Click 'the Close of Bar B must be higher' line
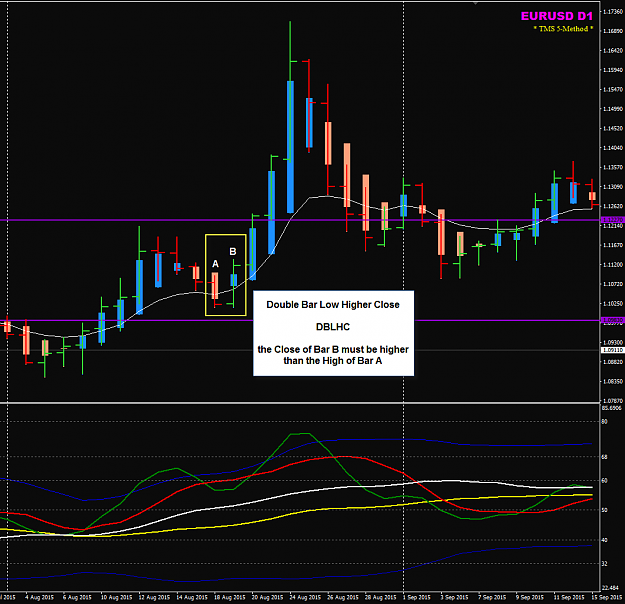 tap(333, 350)
